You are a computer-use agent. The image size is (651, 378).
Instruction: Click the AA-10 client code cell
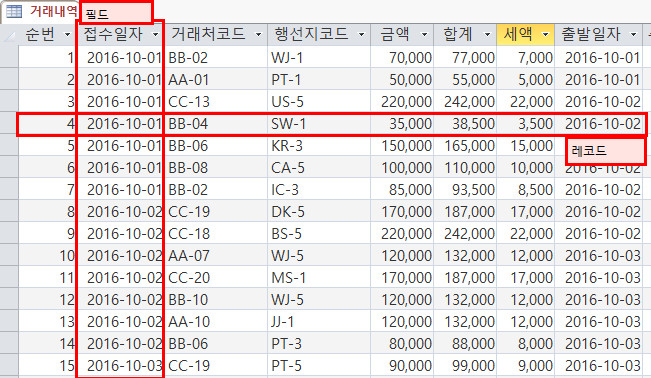[x=216, y=321]
